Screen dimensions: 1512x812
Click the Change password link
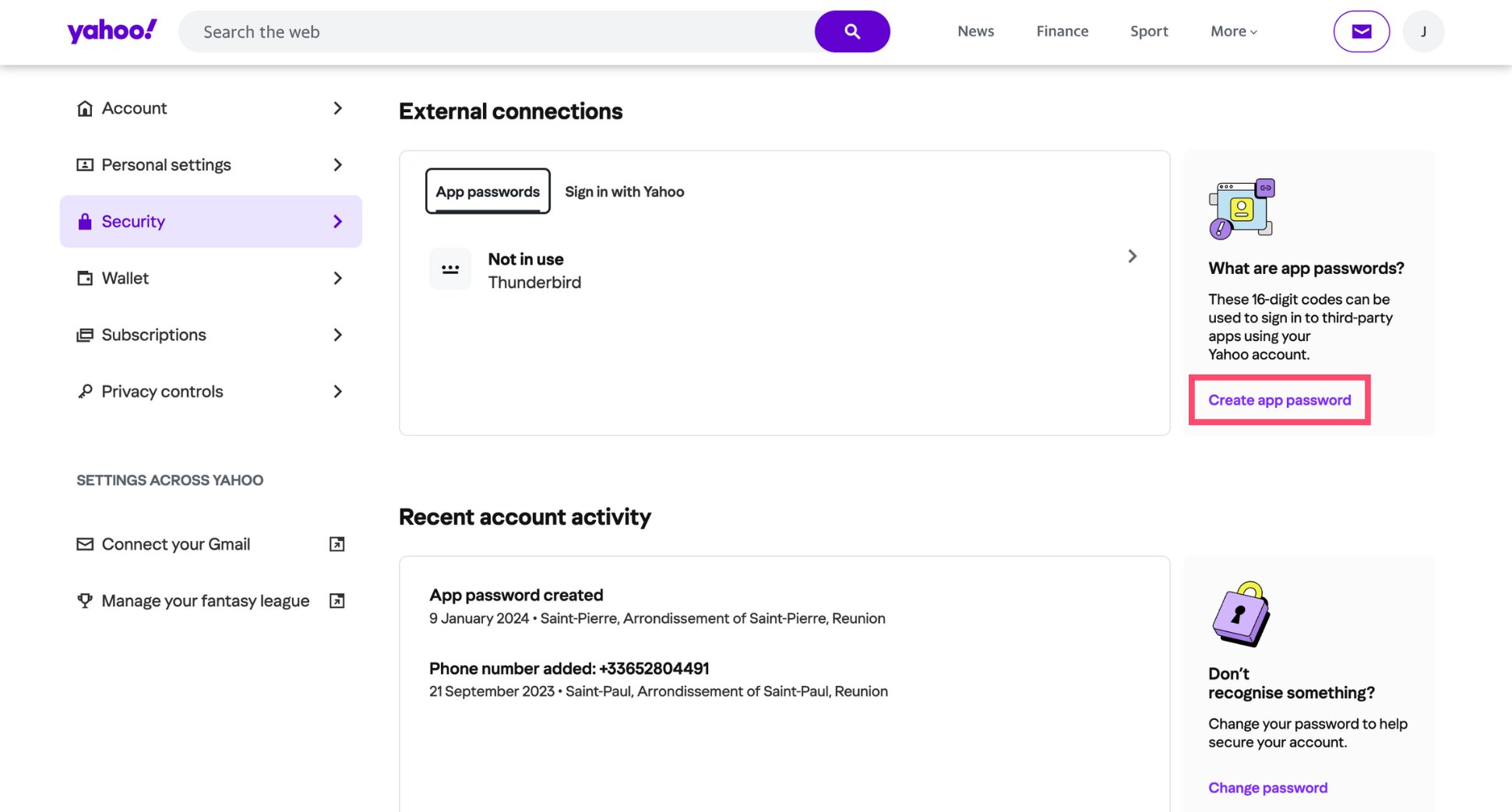[x=1267, y=788]
